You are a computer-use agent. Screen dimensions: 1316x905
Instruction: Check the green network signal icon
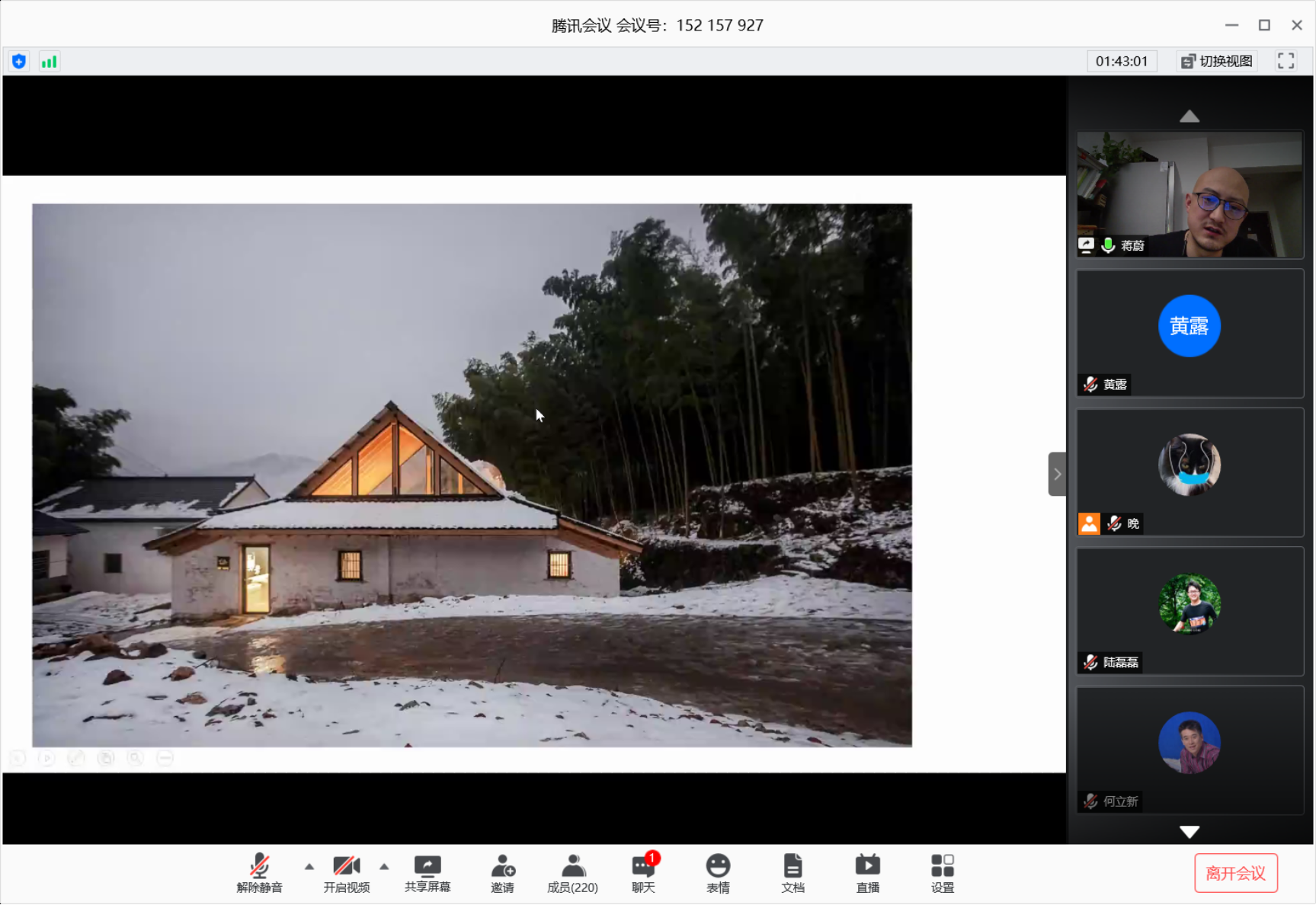pos(49,62)
